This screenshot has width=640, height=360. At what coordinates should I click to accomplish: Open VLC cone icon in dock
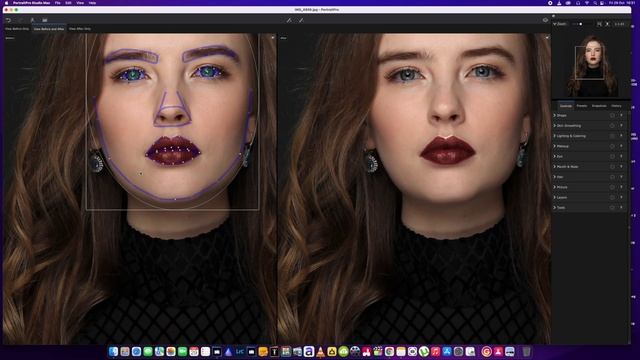(x=320, y=351)
